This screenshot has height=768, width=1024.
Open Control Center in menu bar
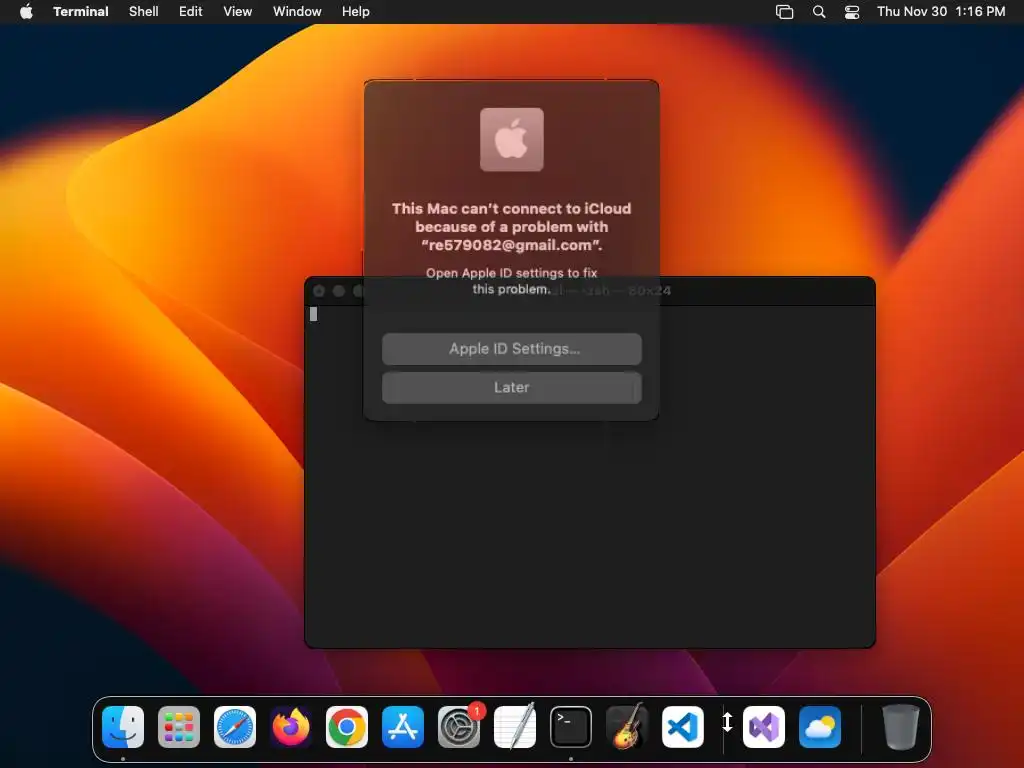click(852, 11)
